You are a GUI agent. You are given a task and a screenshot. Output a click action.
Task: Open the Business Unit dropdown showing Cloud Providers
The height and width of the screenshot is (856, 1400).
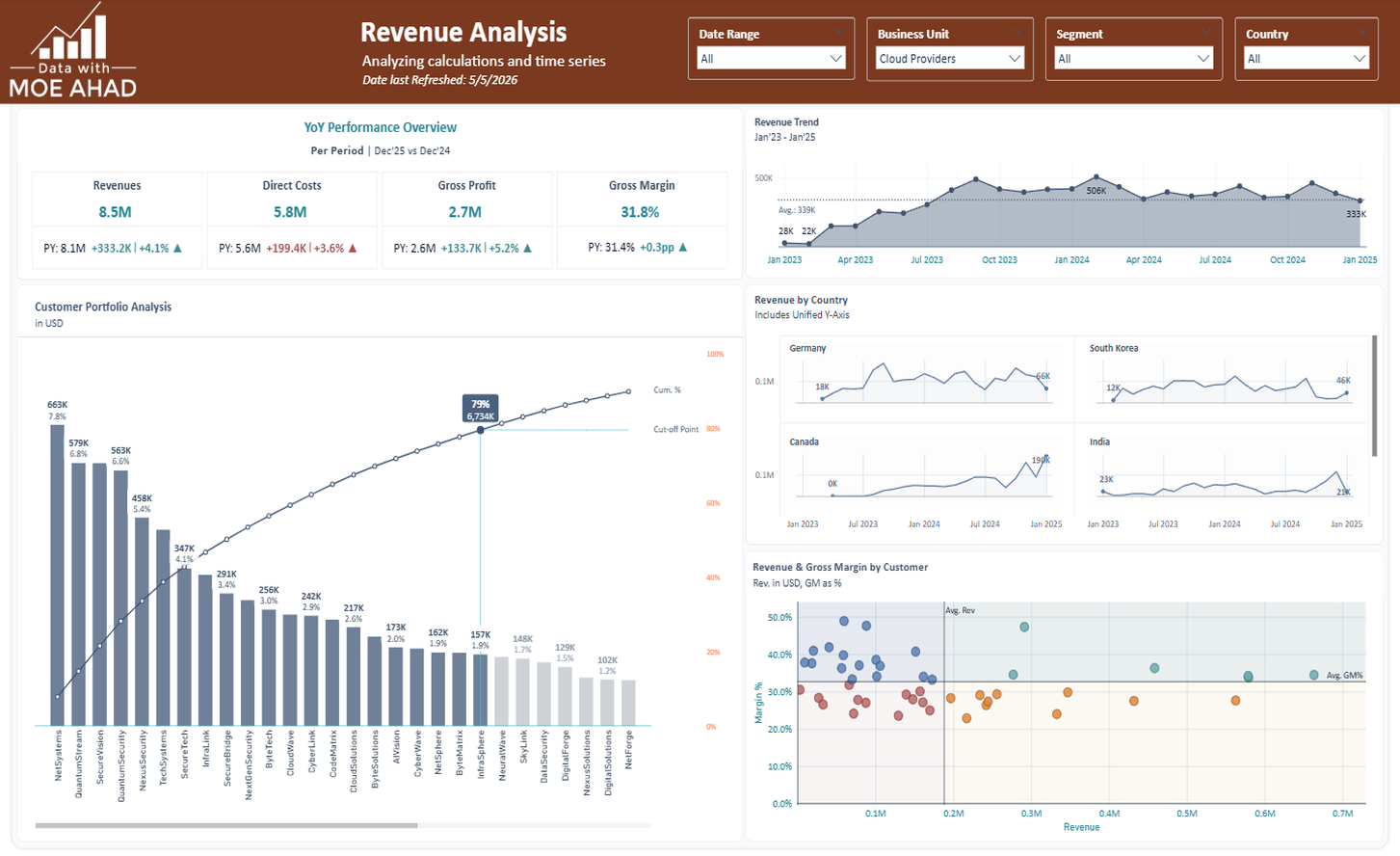(949, 59)
